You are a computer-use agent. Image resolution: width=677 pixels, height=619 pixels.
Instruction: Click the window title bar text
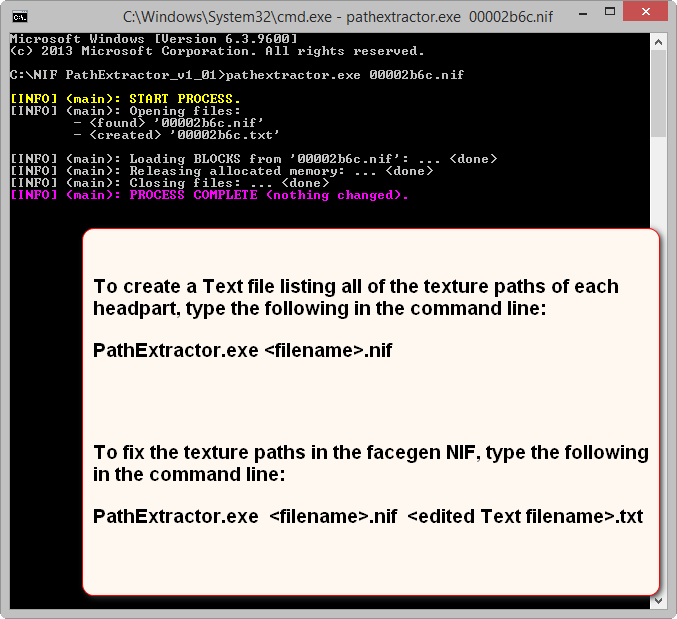(x=338, y=16)
